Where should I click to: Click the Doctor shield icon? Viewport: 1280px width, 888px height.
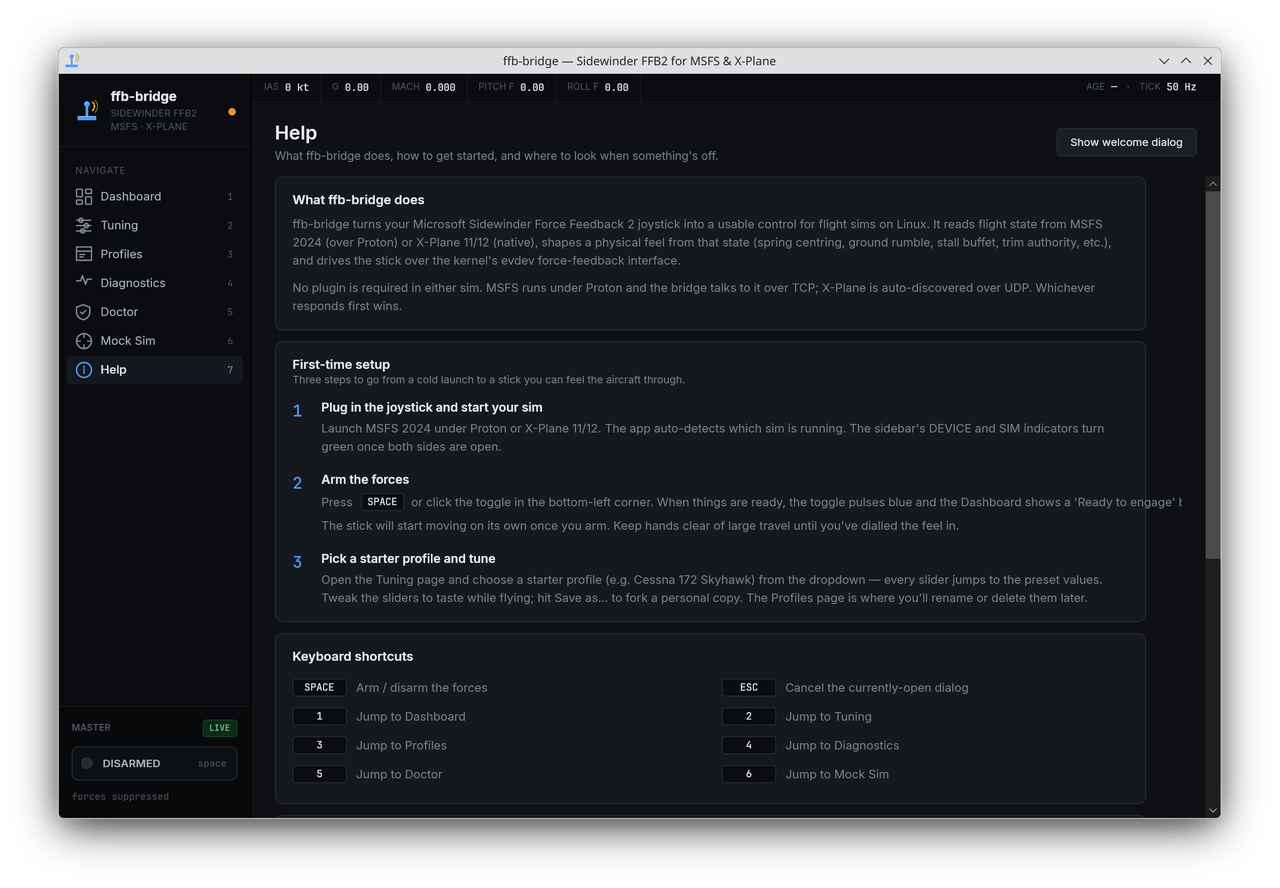tap(84, 312)
